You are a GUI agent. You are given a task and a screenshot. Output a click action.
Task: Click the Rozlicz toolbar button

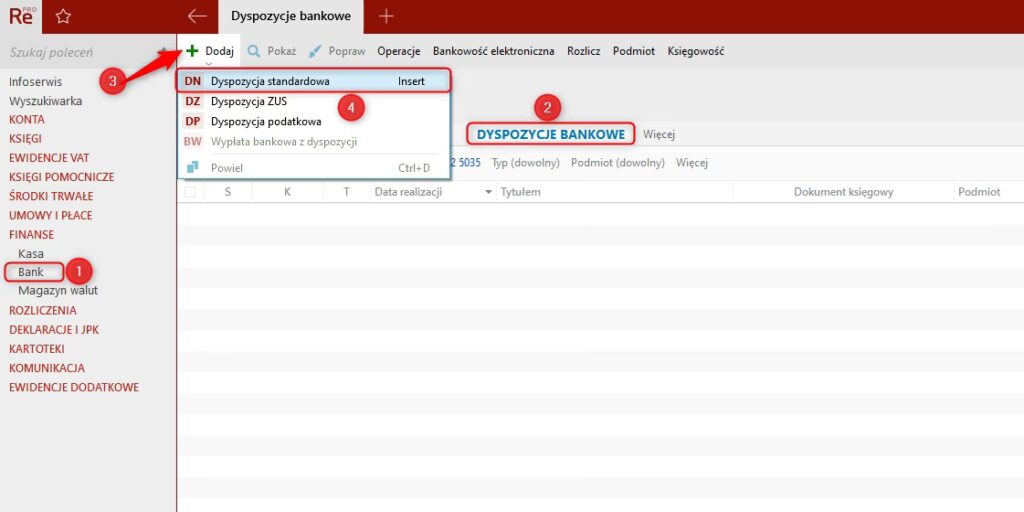(583, 51)
